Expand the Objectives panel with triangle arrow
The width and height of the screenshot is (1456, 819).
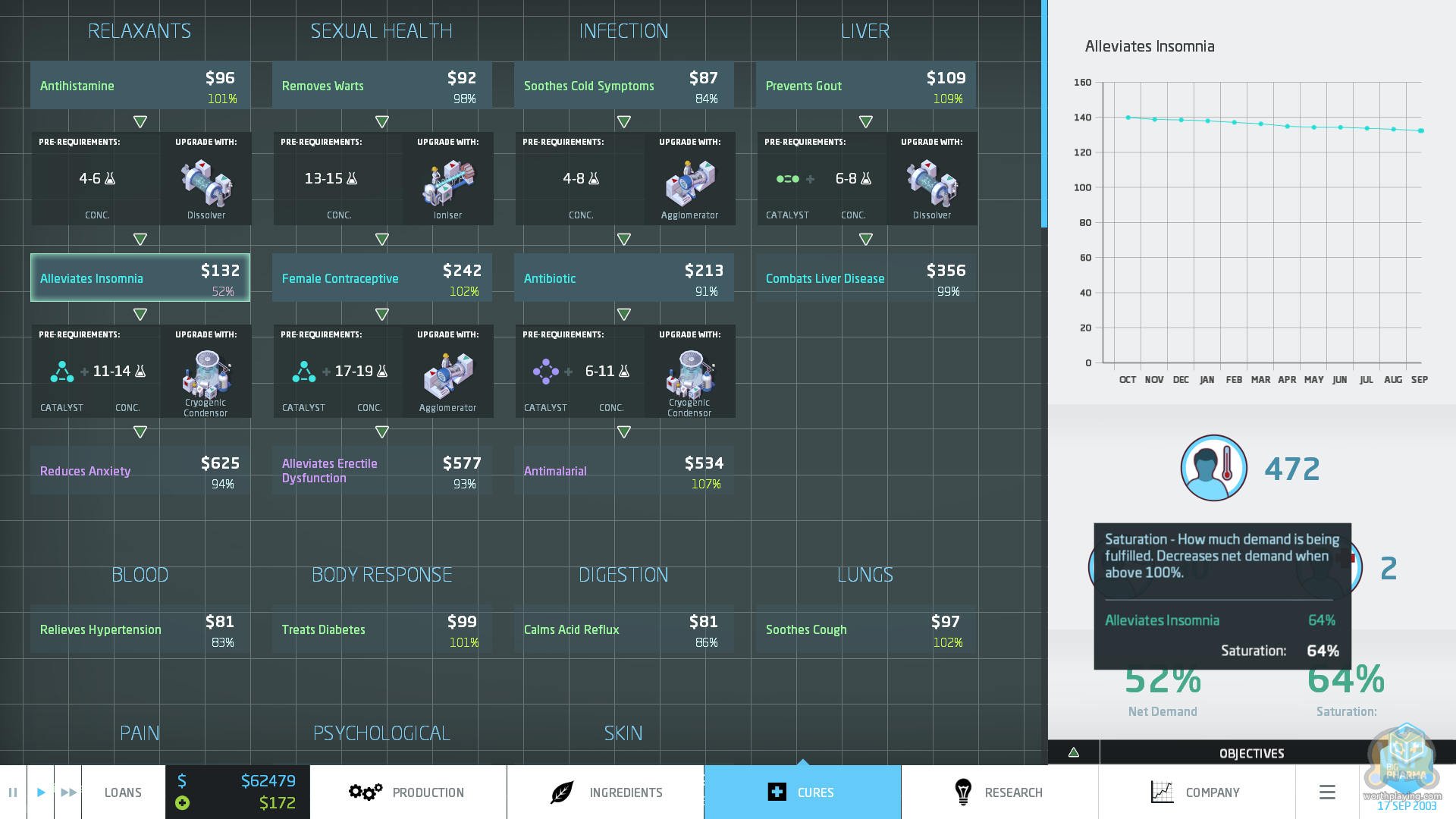(x=1074, y=752)
